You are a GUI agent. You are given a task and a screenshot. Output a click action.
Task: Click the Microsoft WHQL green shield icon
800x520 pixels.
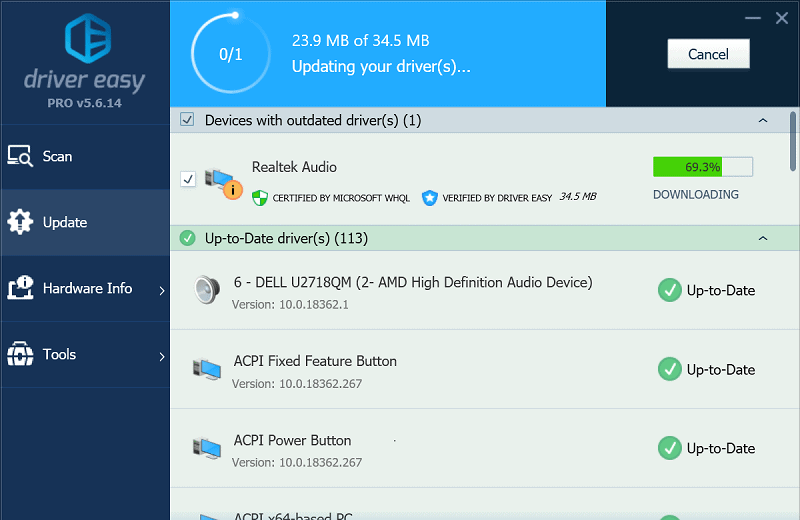(x=260, y=197)
